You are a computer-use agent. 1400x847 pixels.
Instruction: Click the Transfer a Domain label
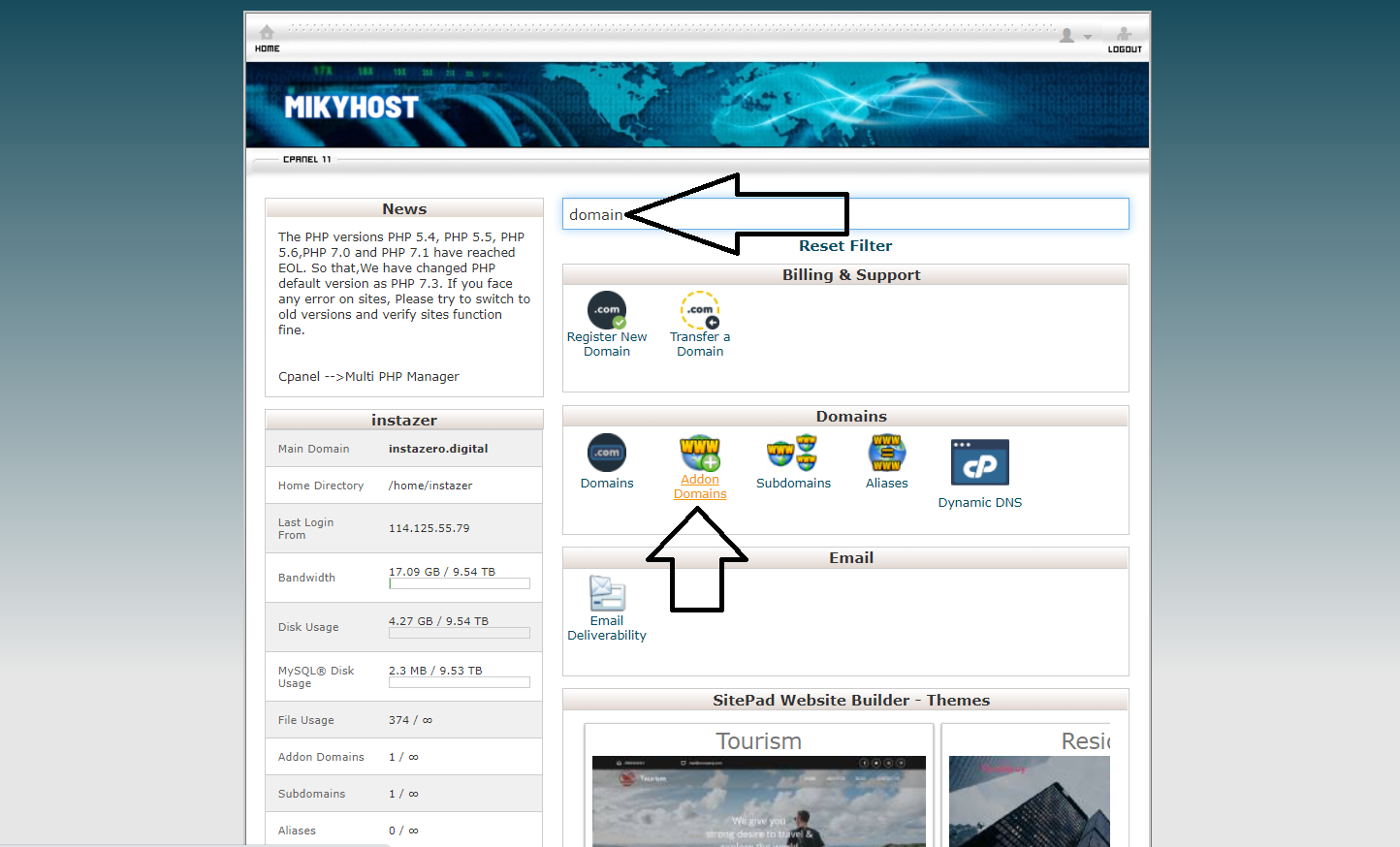click(x=700, y=344)
